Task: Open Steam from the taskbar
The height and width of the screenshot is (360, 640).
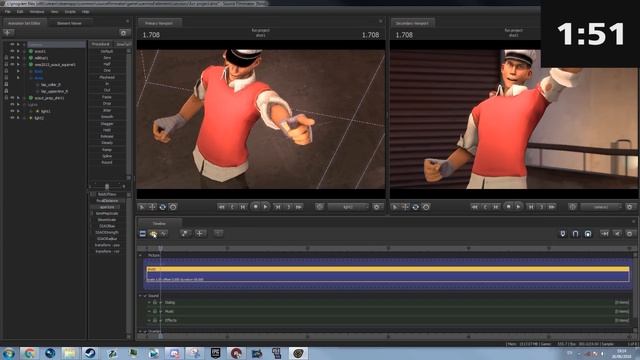Action: tap(90, 353)
